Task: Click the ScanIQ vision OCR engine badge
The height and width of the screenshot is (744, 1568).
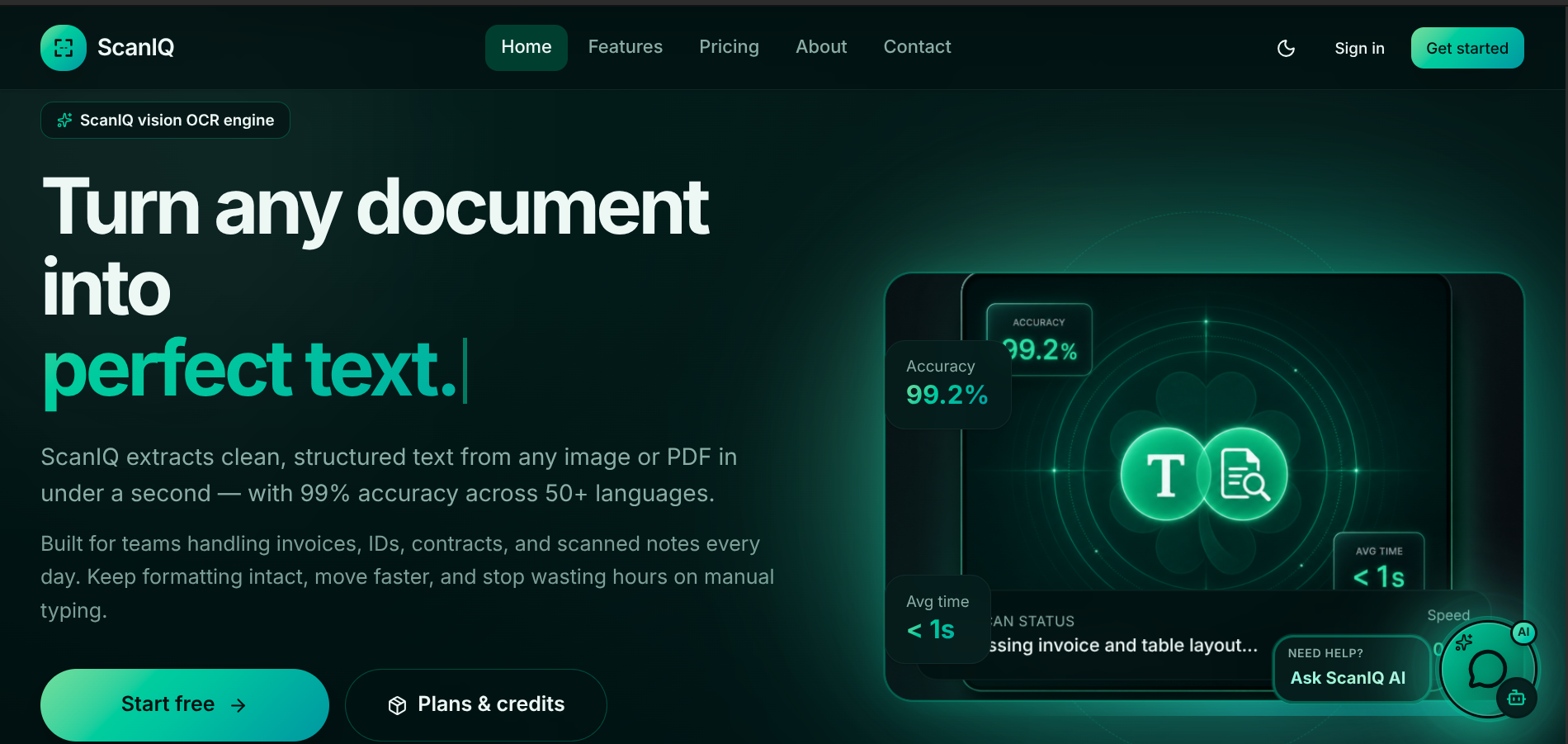Action: 165,121
